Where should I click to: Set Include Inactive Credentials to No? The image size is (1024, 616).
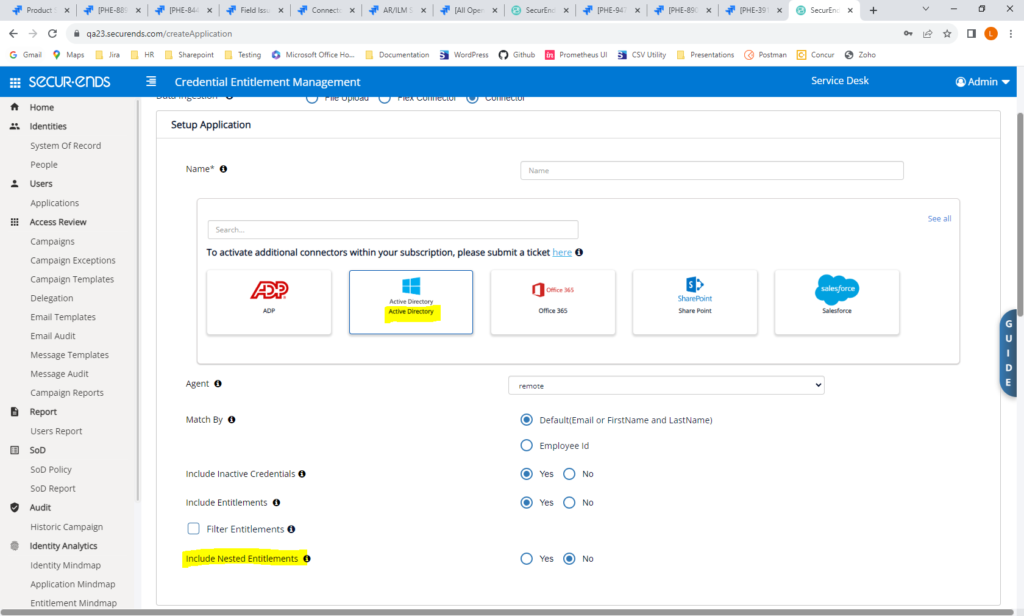point(569,474)
